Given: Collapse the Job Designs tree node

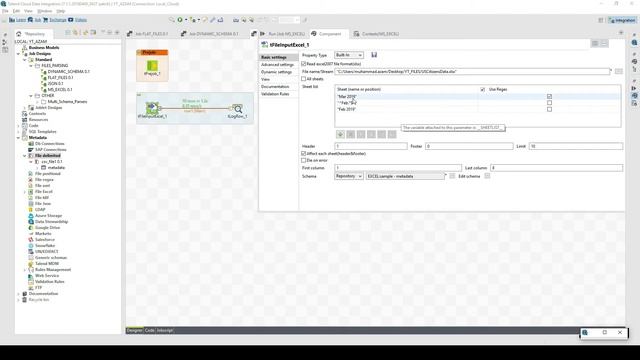Looking at the screenshot, I should [18, 54].
